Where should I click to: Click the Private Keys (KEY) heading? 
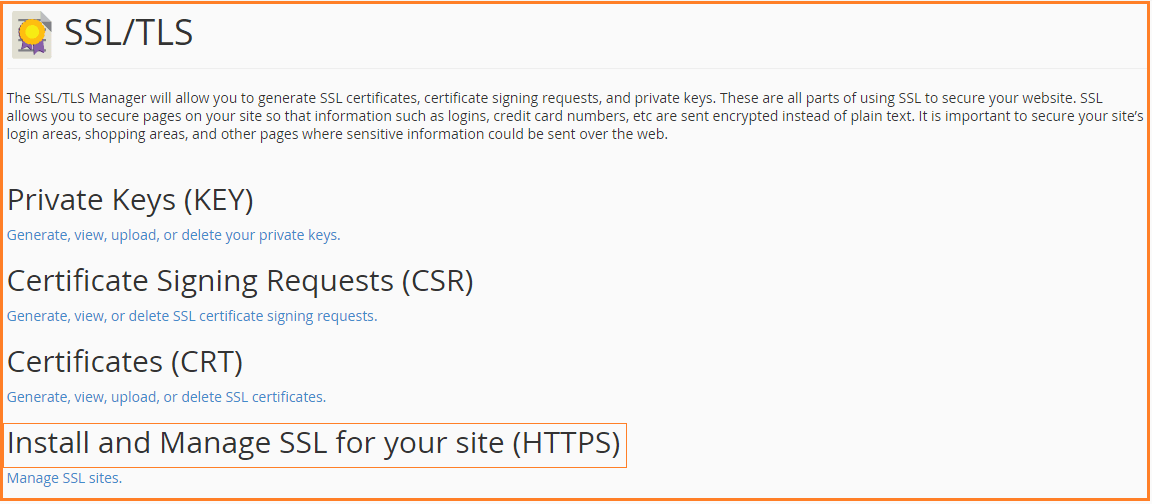(x=130, y=200)
